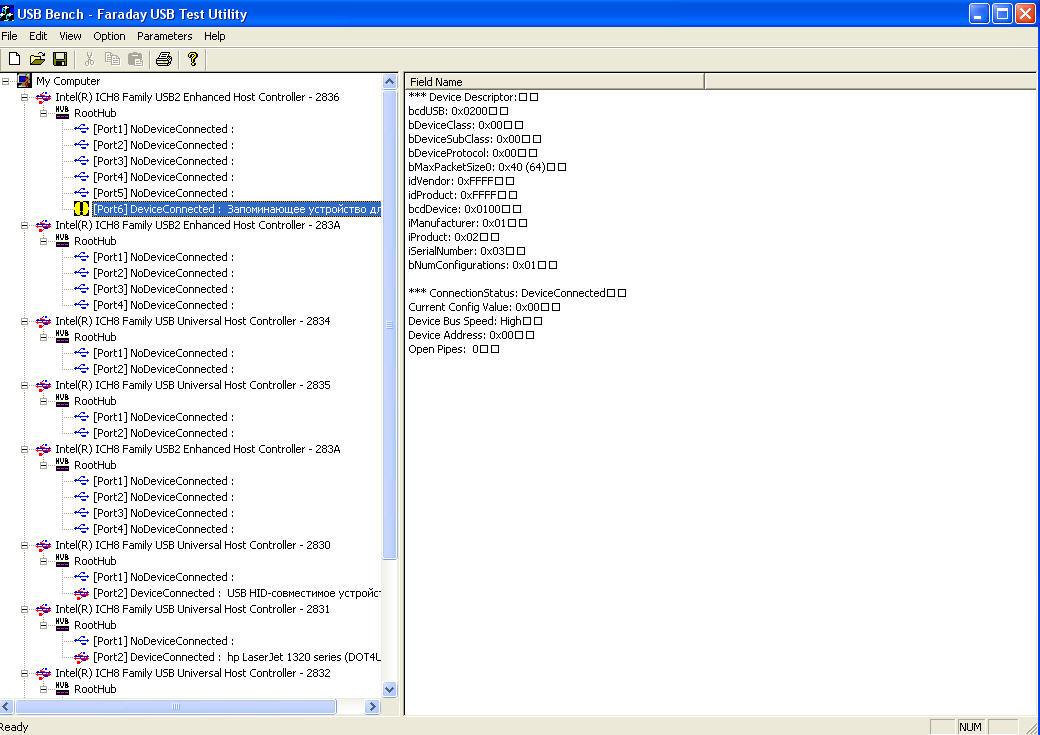The height and width of the screenshot is (735, 1040).
Task: Click the controller 2832 icon
Action: (43, 673)
